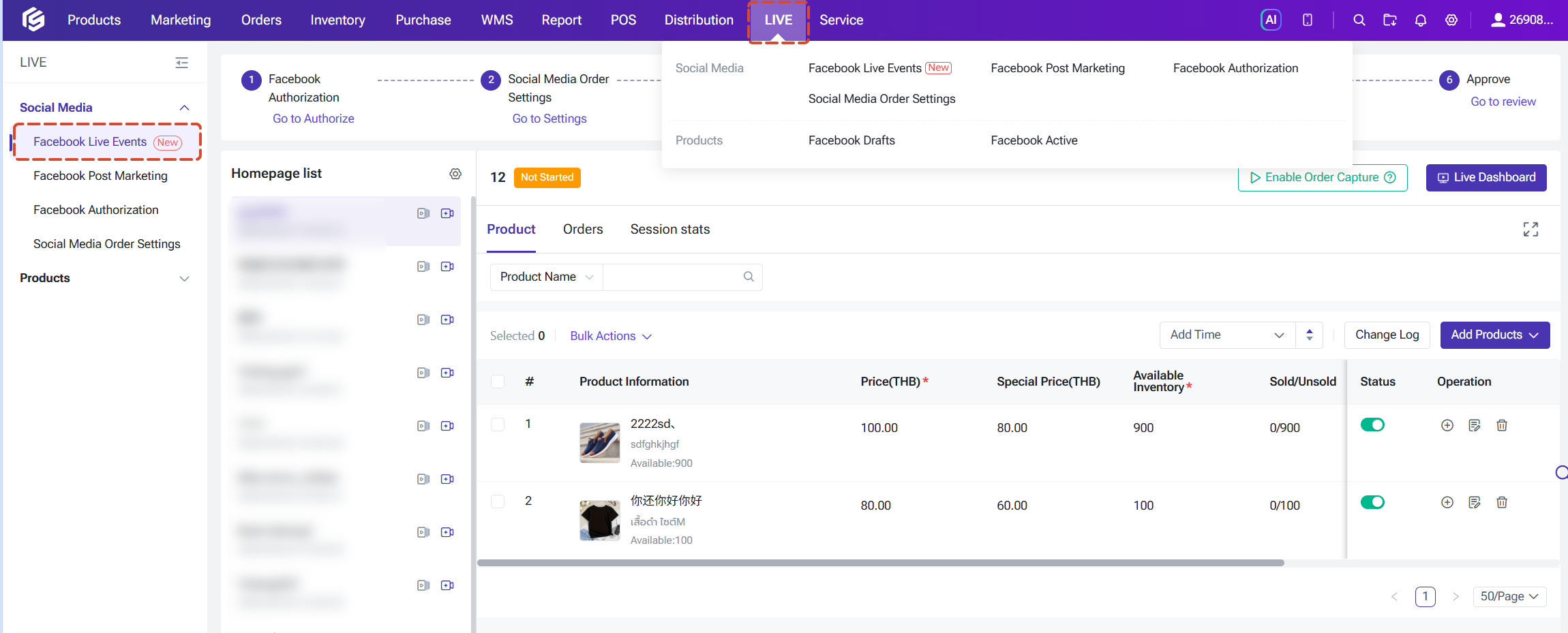Click the 2222sd product thumbnail
This screenshot has width=1568, height=633.
click(600, 443)
